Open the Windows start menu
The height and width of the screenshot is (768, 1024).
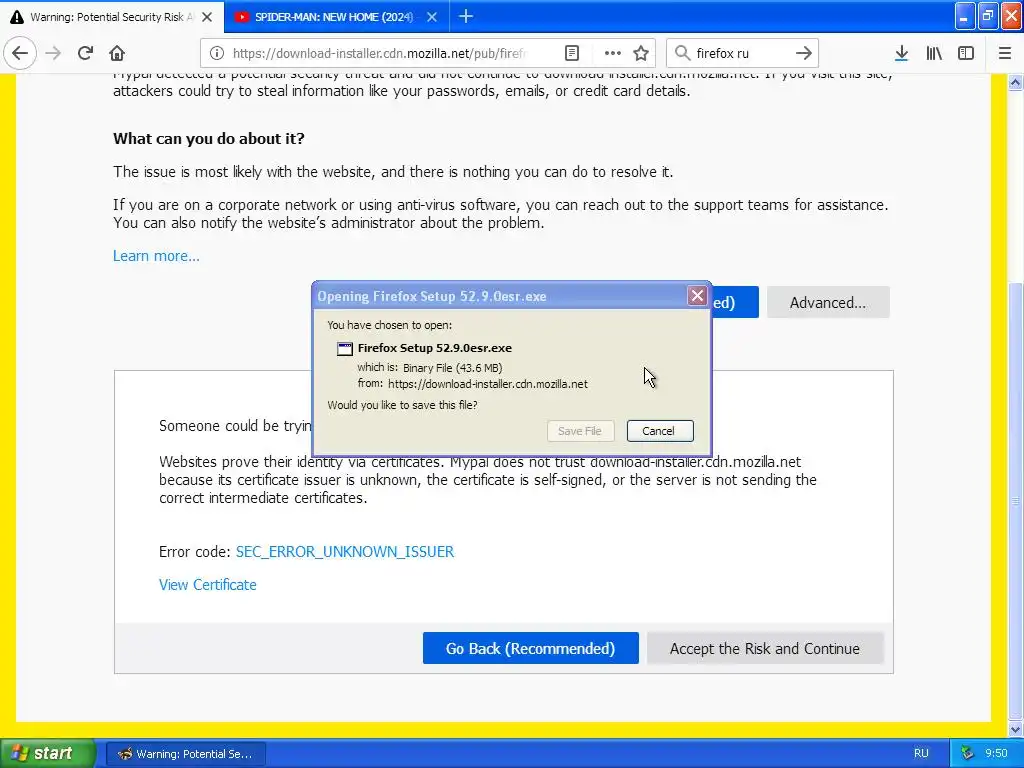47,753
